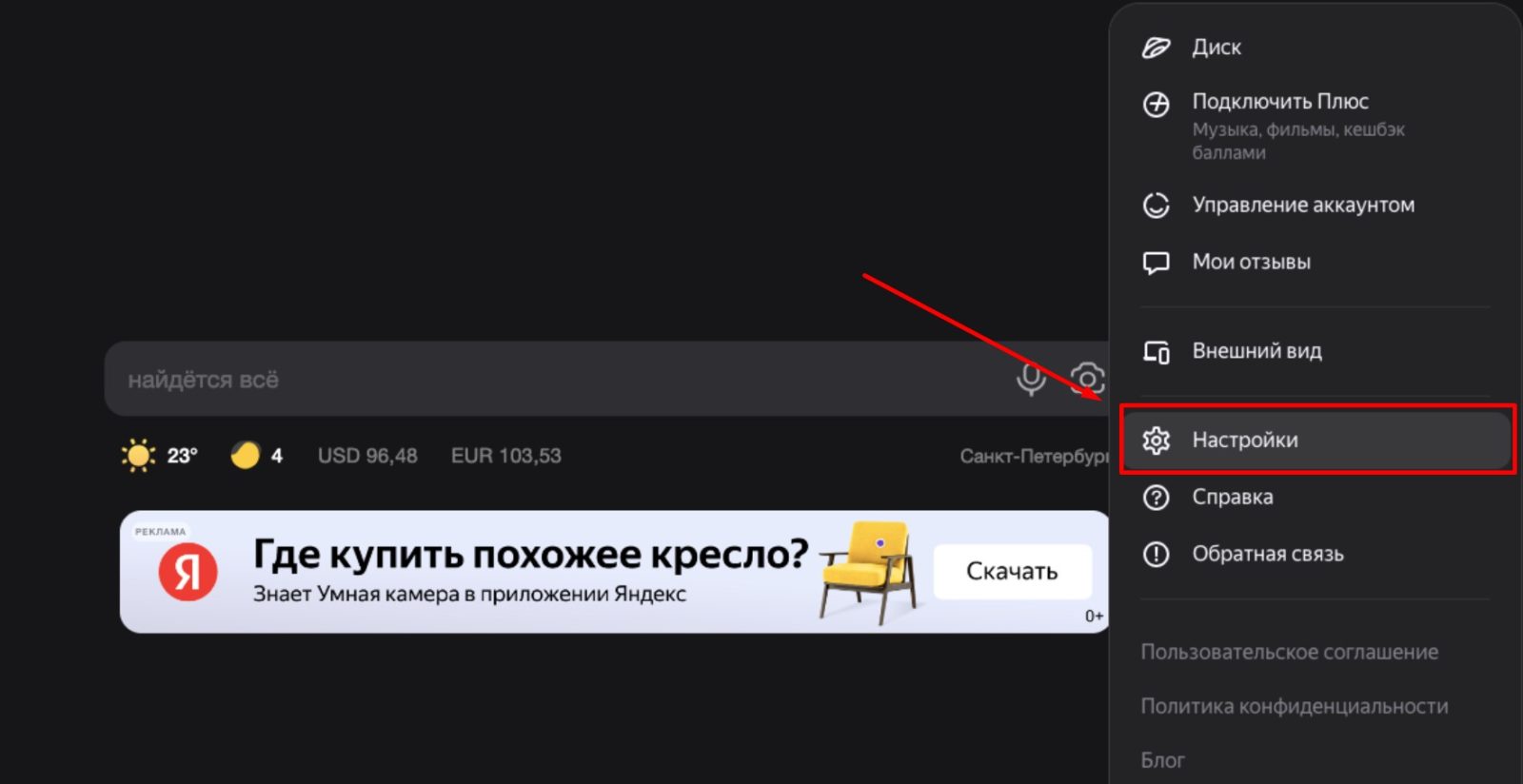Click the USD 96,48 exchange rate
1523x784 pixels.
[x=367, y=456]
